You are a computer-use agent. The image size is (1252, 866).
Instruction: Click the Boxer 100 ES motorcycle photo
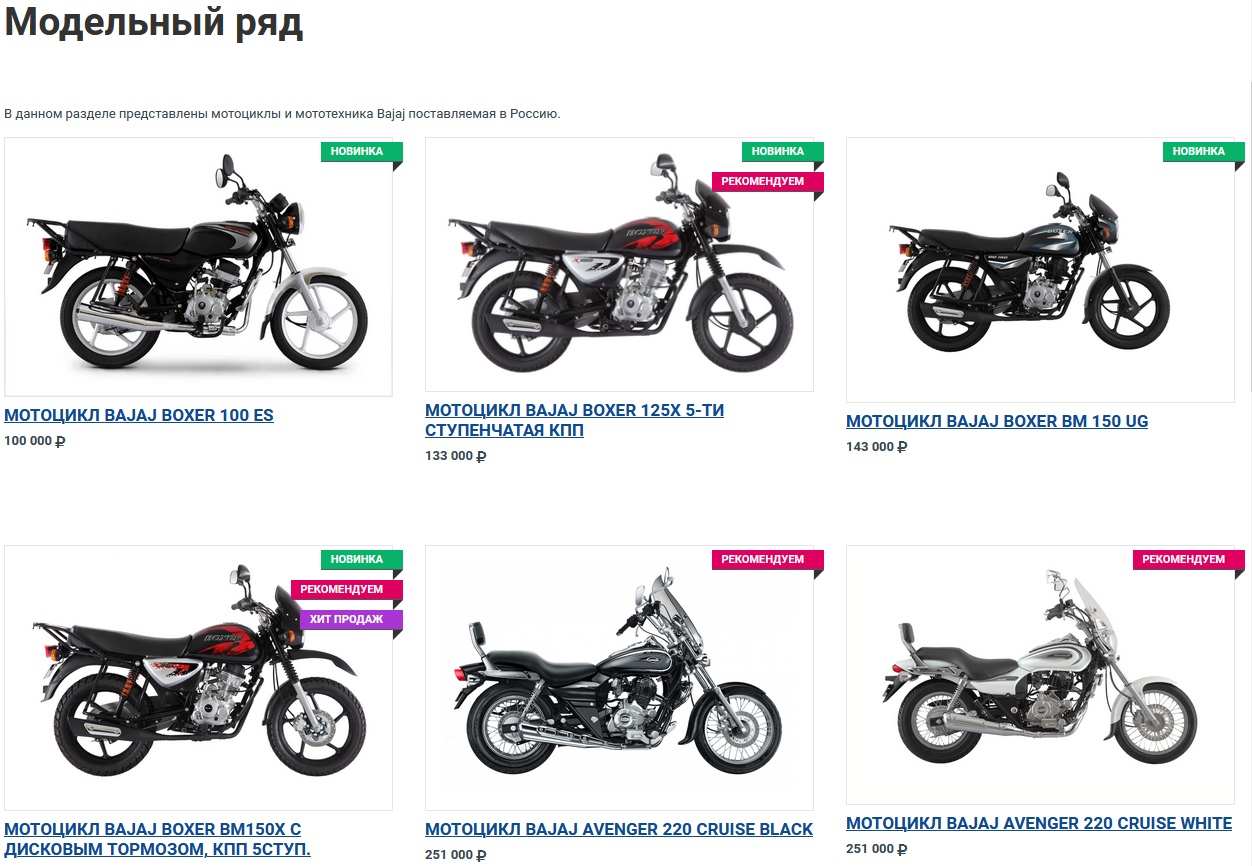[x=198, y=267]
